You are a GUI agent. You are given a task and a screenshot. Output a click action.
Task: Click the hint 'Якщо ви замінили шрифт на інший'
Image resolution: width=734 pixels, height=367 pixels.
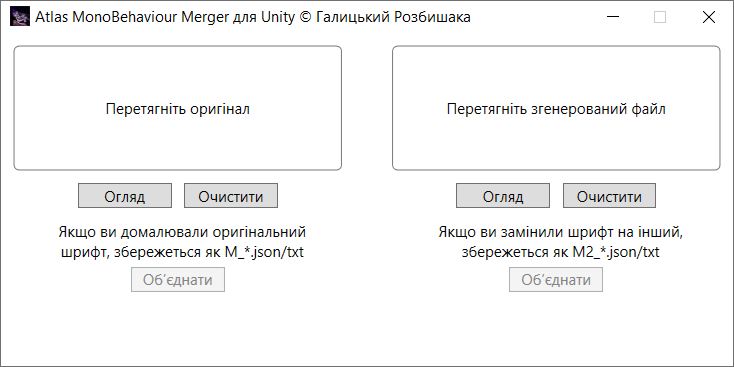[560, 232]
